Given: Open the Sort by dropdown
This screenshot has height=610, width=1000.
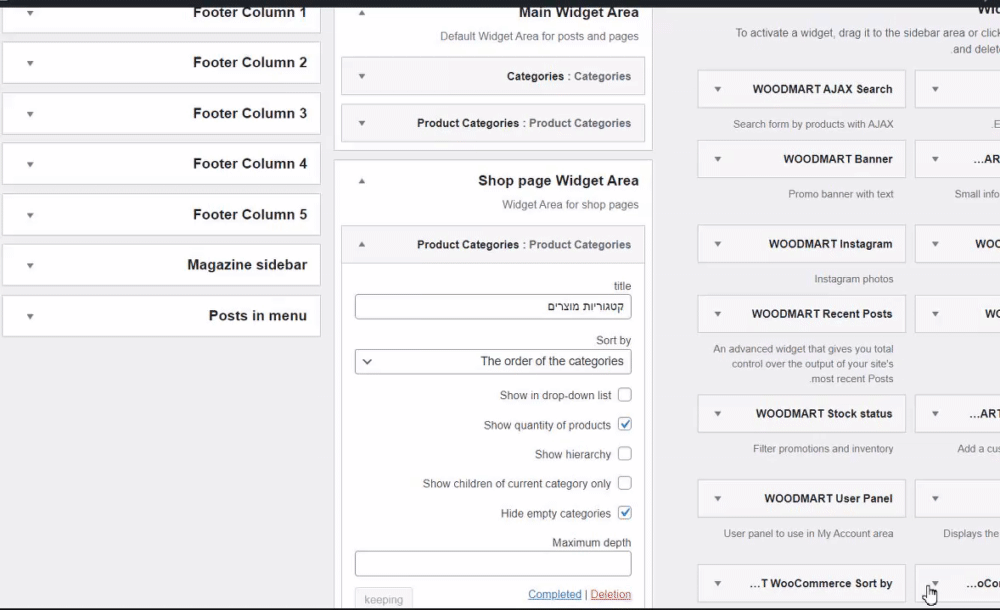Looking at the screenshot, I should click(493, 362).
